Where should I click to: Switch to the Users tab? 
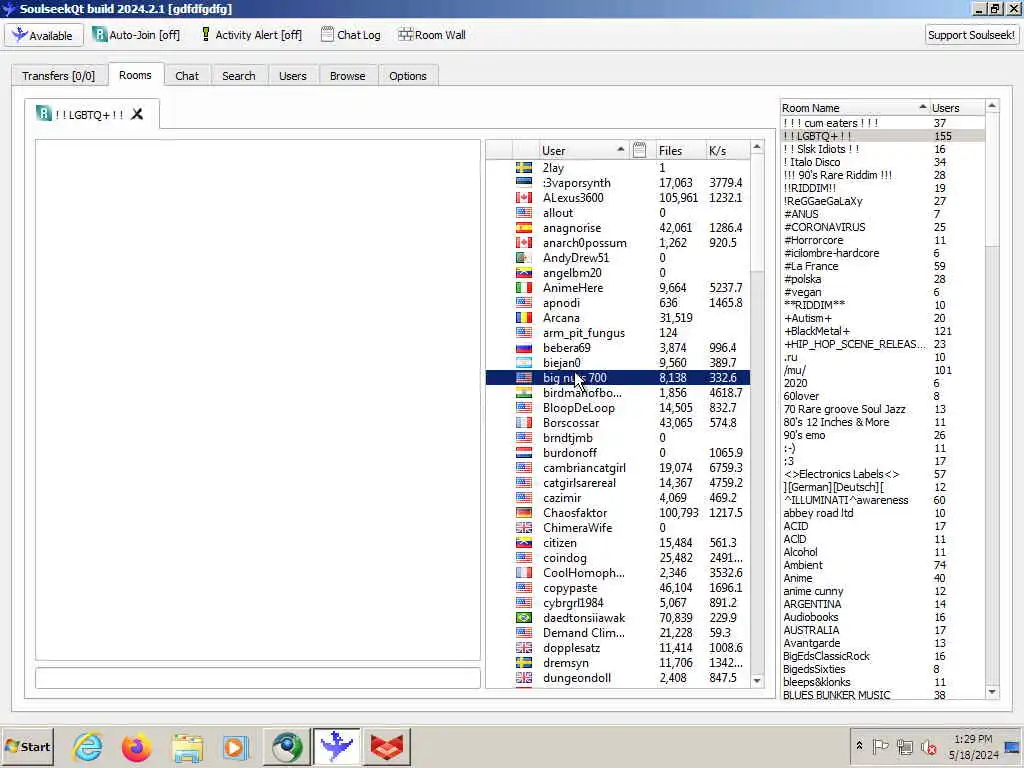pyautogui.click(x=293, y=76)
